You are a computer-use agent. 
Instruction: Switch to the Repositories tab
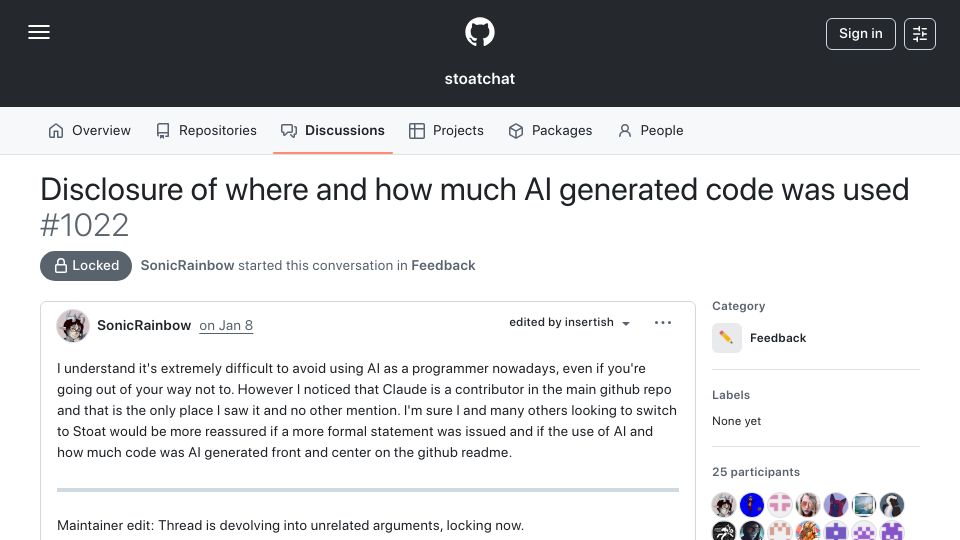[x=206, y=130]
